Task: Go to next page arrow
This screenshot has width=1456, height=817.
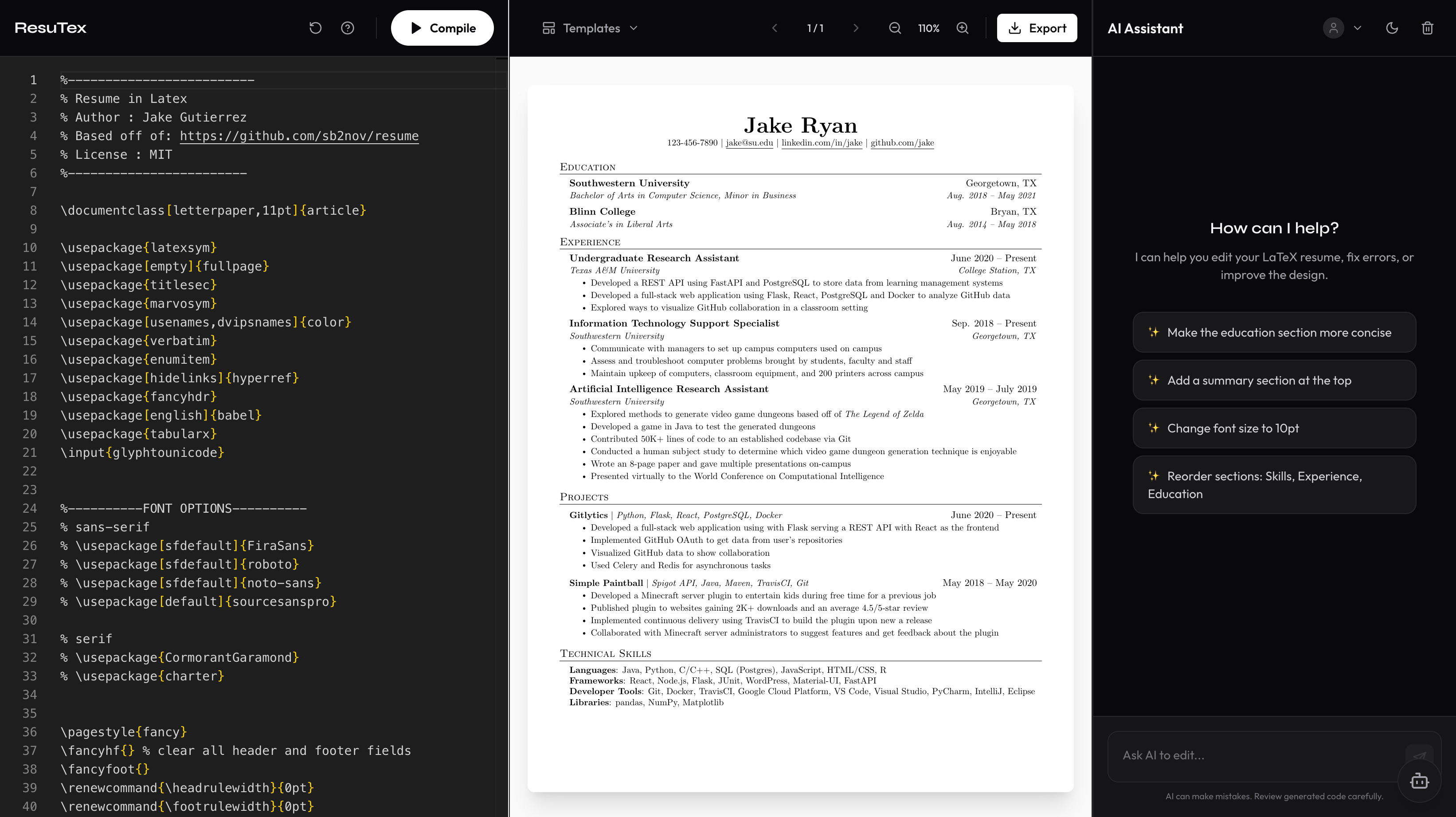Action: [856, 27]
